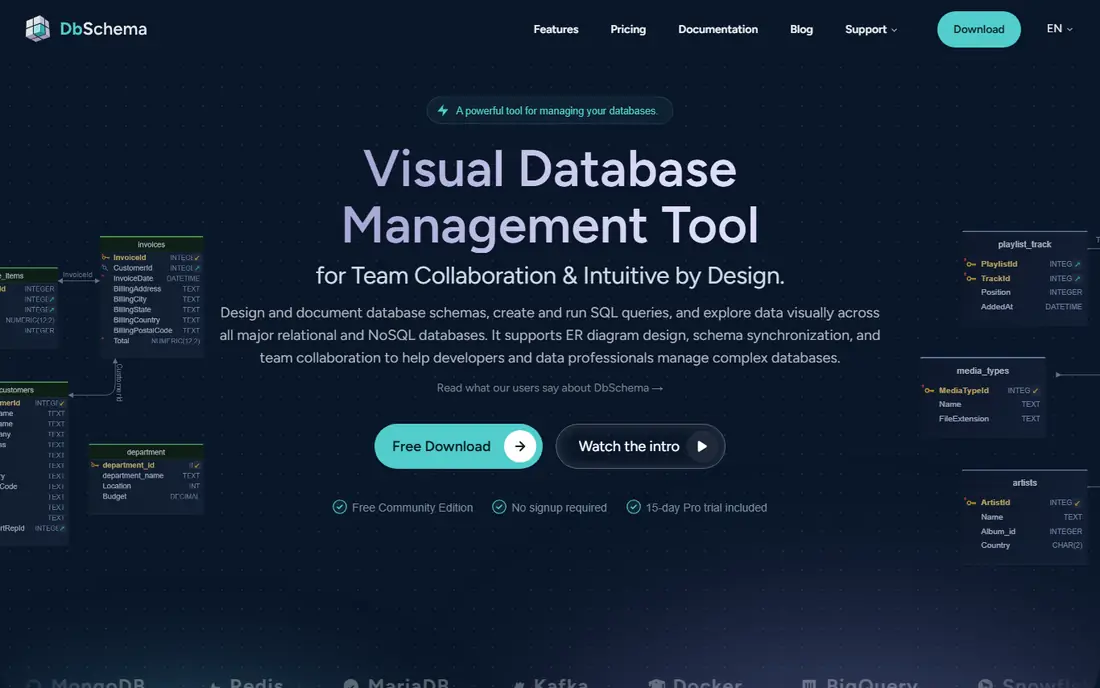Click the lightning bolt icon in banner

[x=443, y=110]
